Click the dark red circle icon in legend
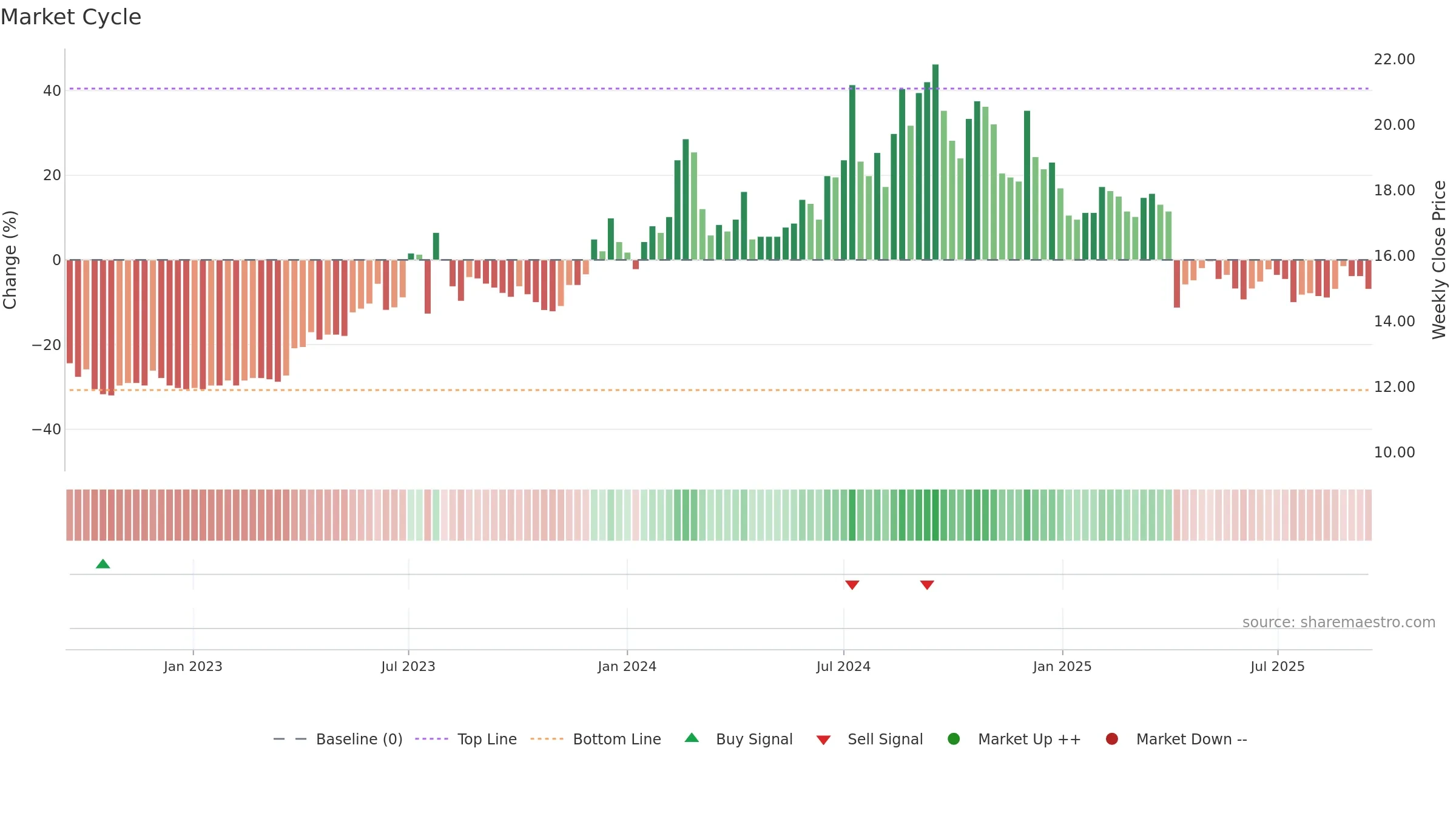 tap(1112, 739)
